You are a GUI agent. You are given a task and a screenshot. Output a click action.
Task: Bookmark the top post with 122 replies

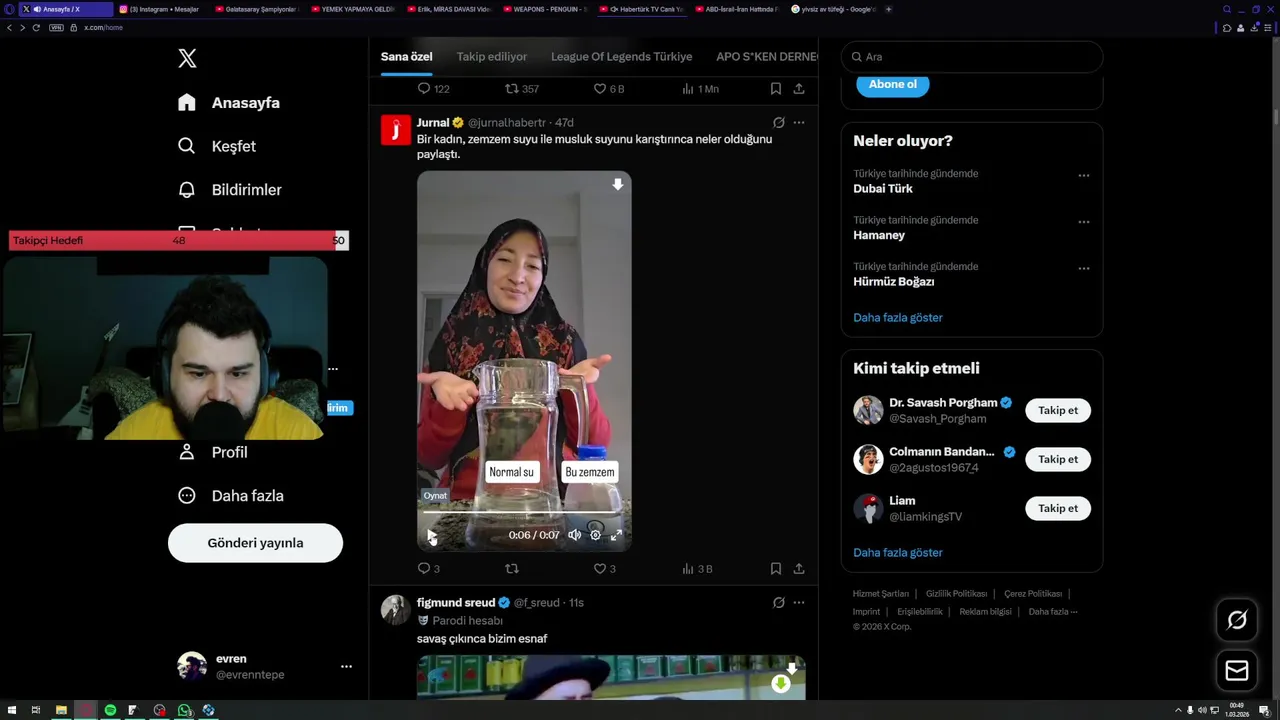pos(775,89)
